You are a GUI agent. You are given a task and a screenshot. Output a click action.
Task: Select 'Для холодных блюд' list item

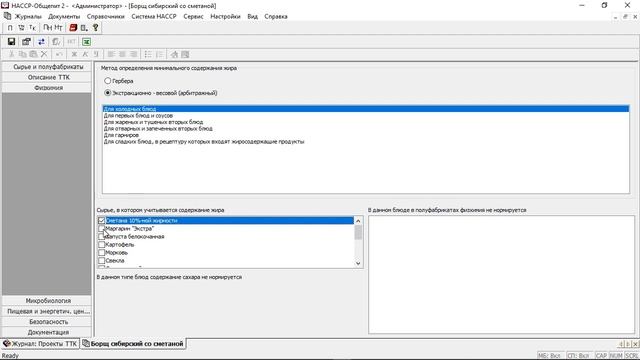[366, 109]
